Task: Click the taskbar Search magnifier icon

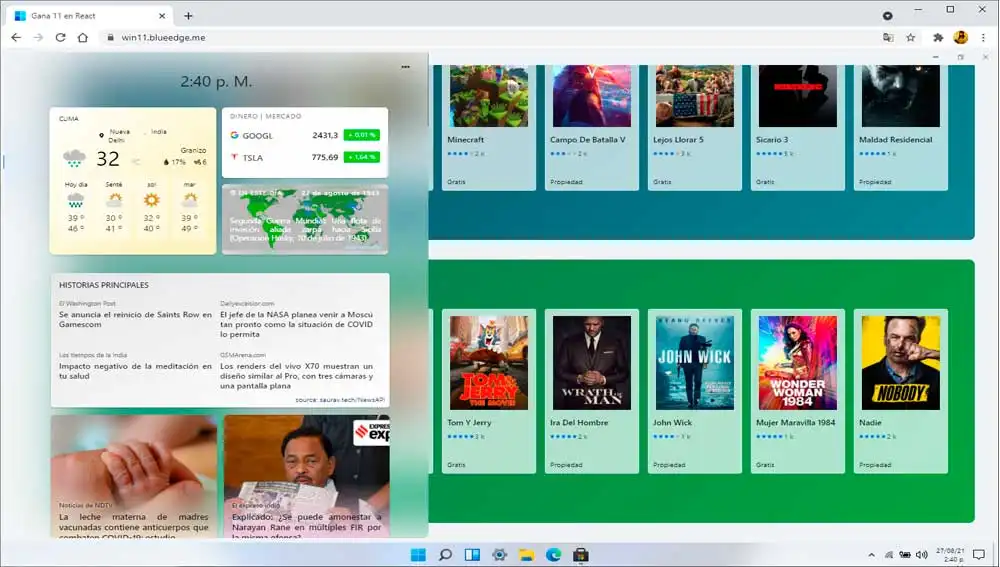Action: pyautogui.click(x=446, y=555)
